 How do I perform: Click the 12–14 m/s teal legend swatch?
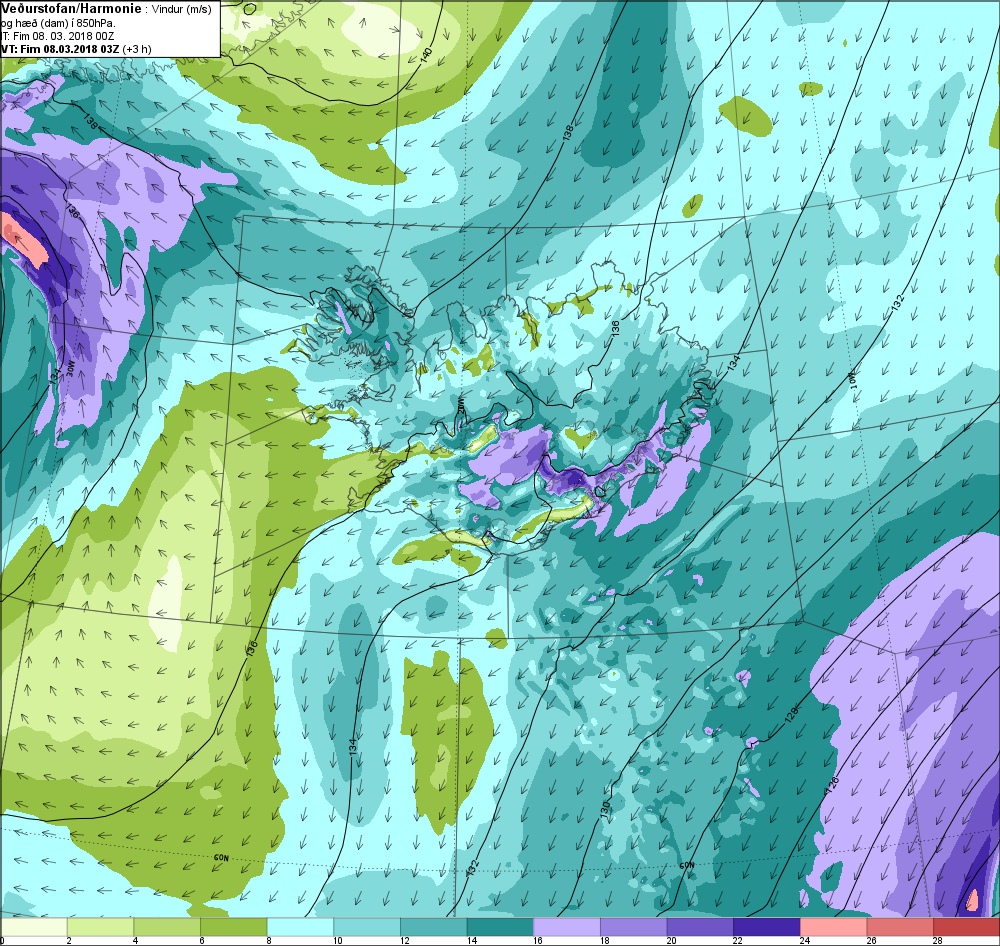(433, 926)
